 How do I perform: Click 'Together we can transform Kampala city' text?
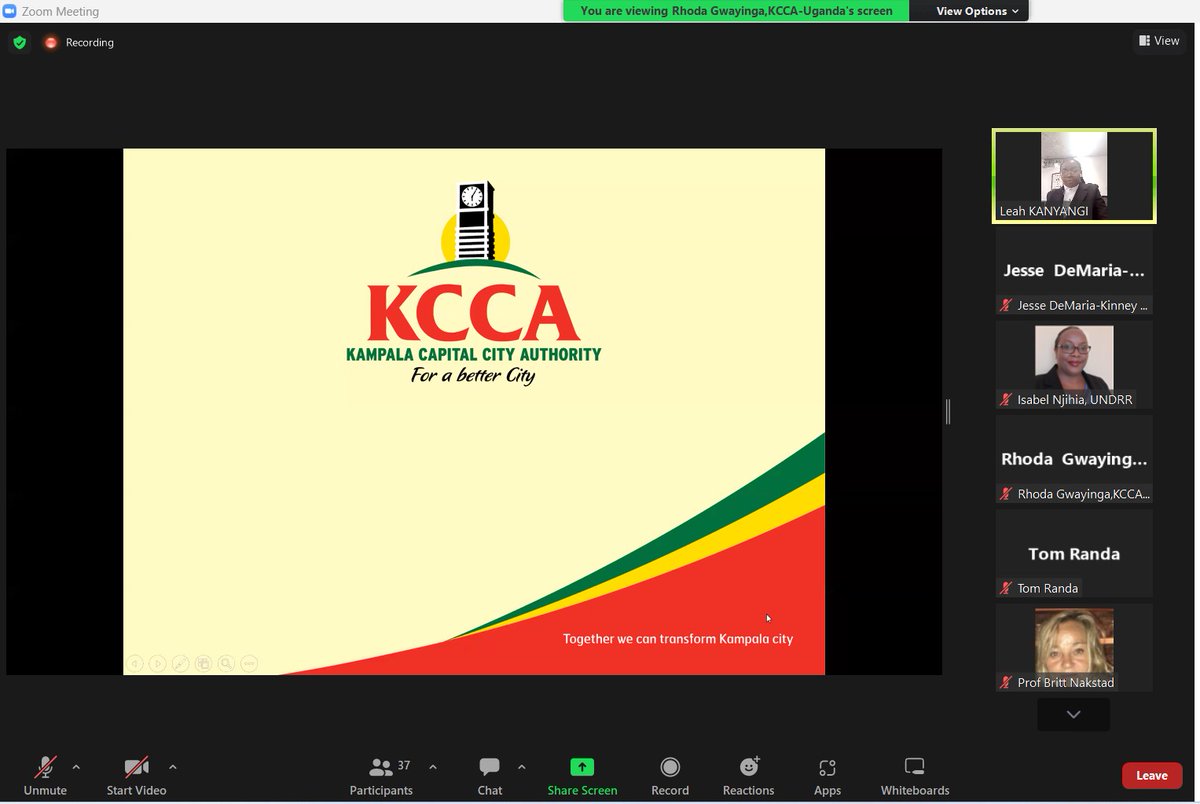tap(678, 638)
